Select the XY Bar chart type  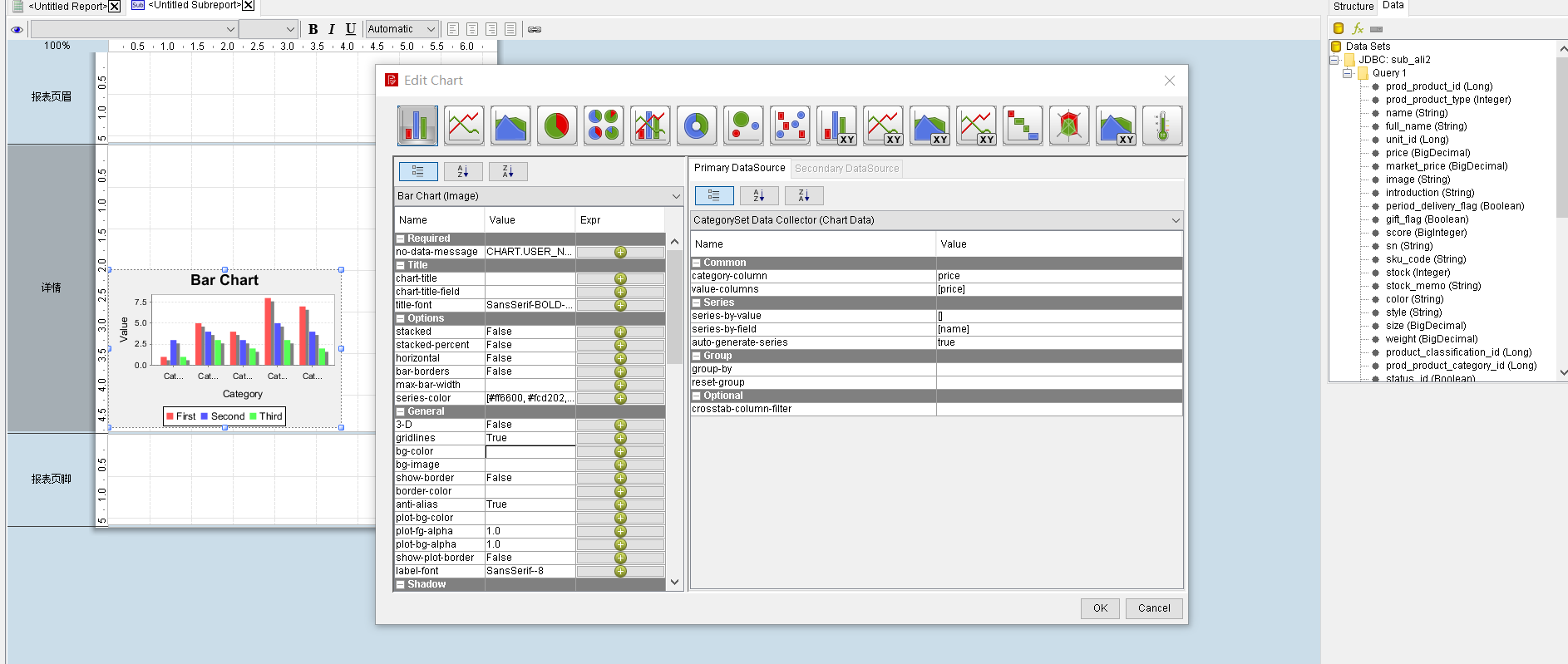point(836,125)
